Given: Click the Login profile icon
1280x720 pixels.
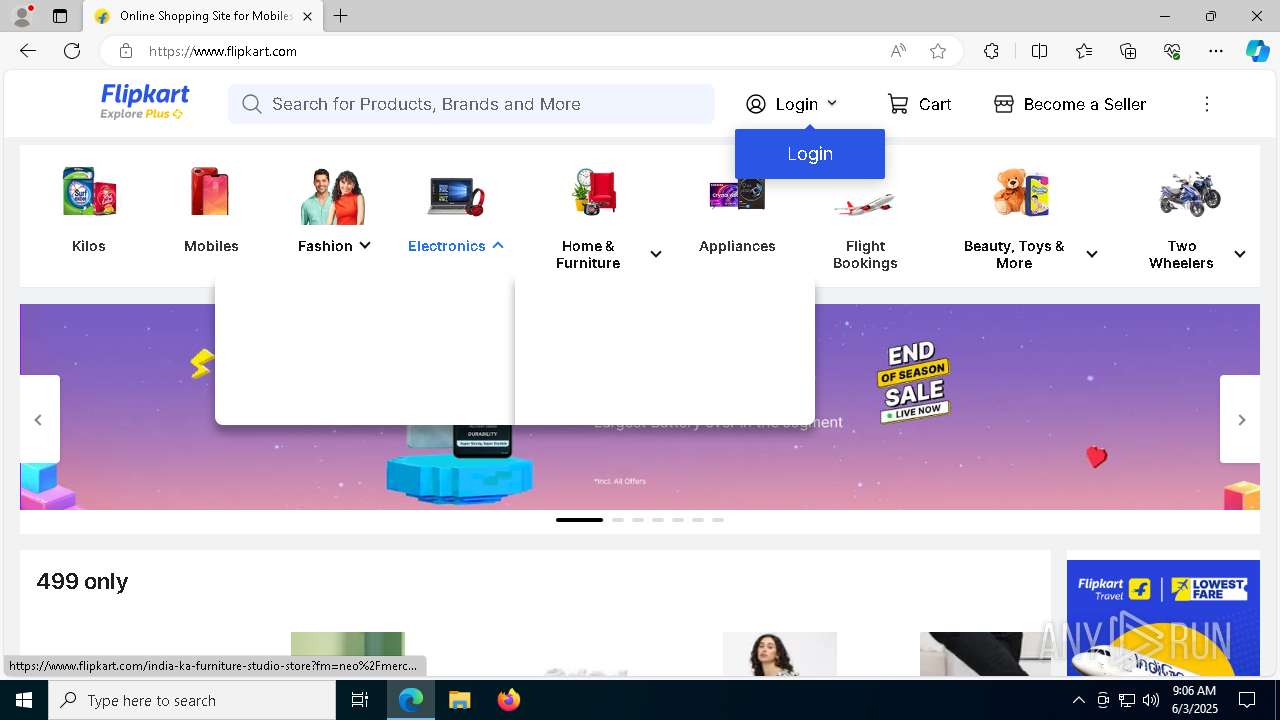Looking at the screenshot, I should click(756, 104).
